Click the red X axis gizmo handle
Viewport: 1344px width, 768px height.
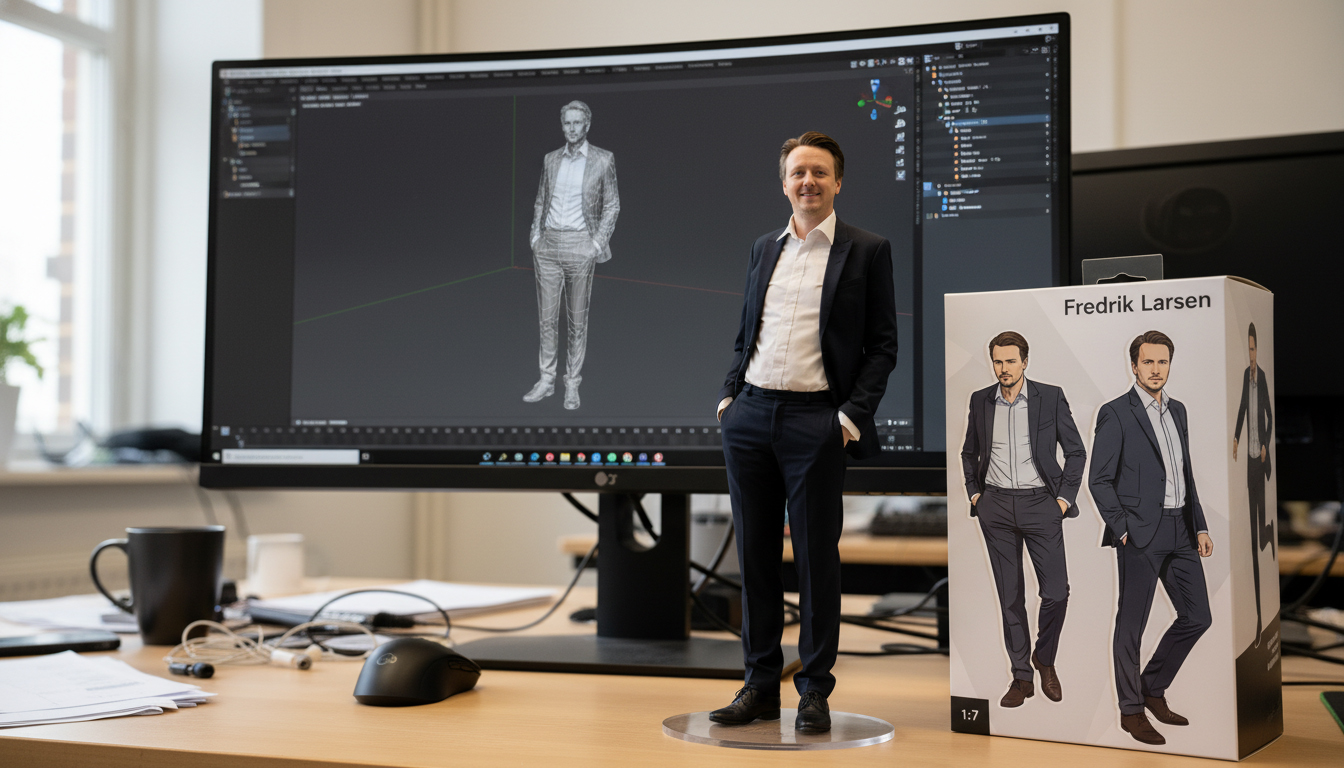887,100
